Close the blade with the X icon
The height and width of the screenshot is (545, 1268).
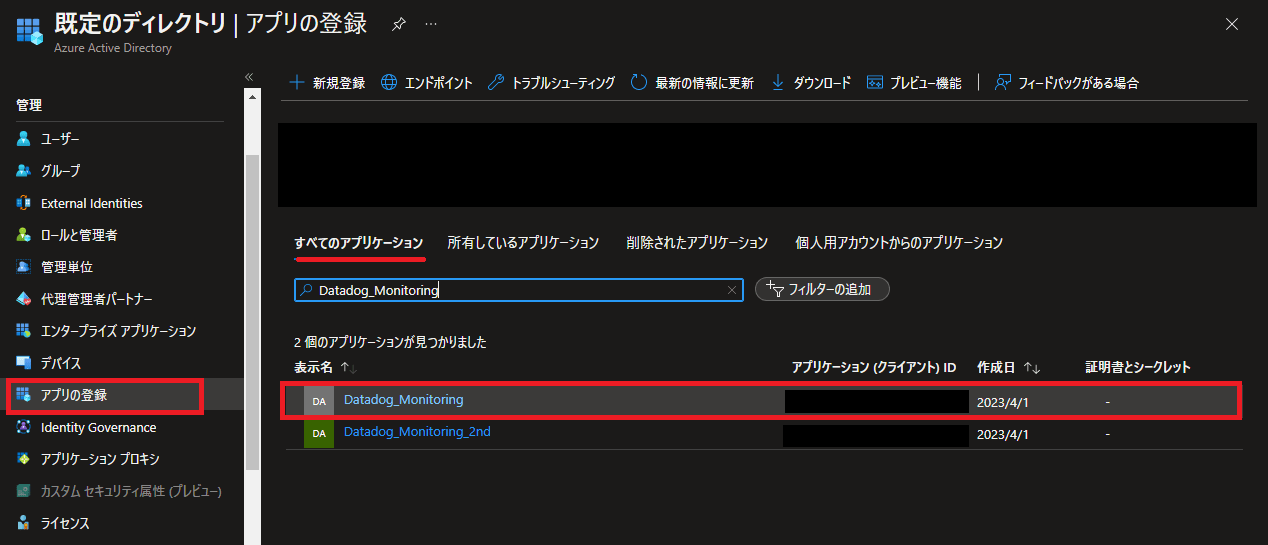[1232, 23]
